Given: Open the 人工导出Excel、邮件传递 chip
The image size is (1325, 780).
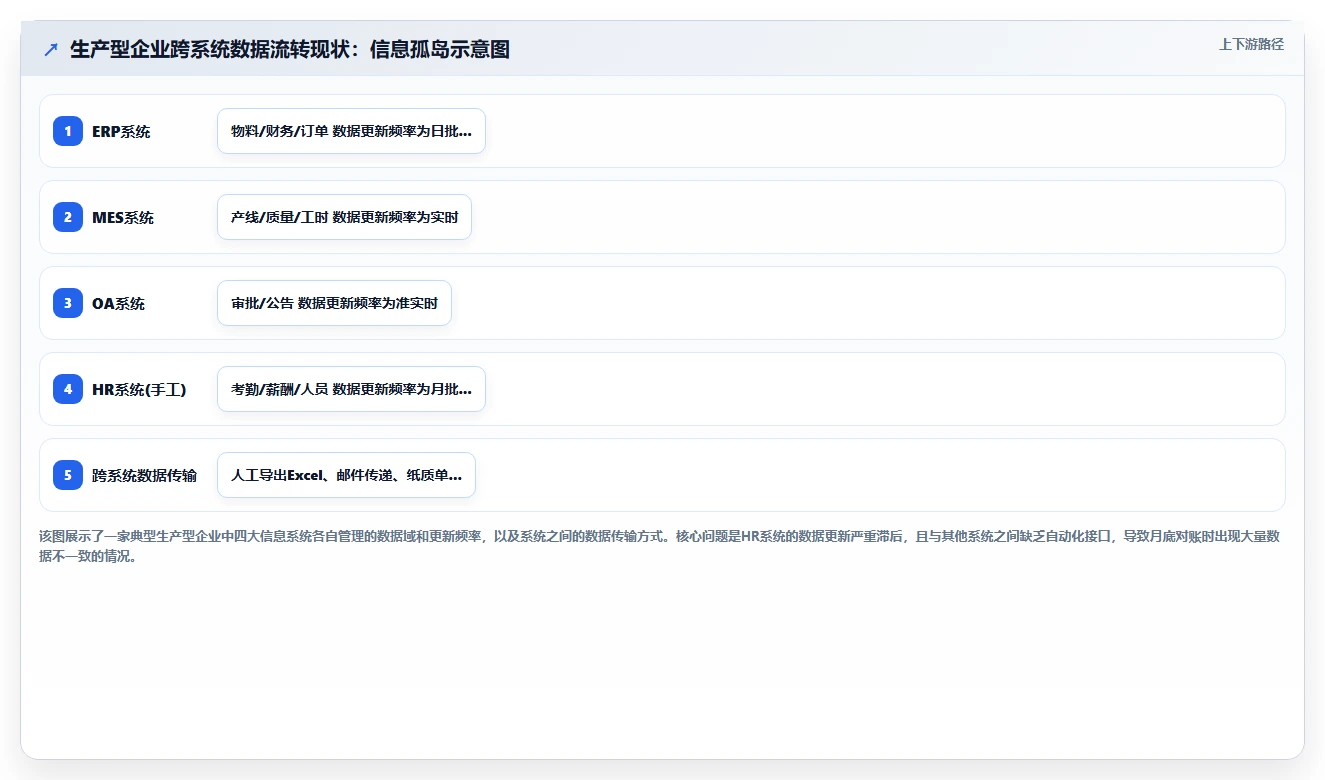Looking at the screenshot, I should point(346,475).
